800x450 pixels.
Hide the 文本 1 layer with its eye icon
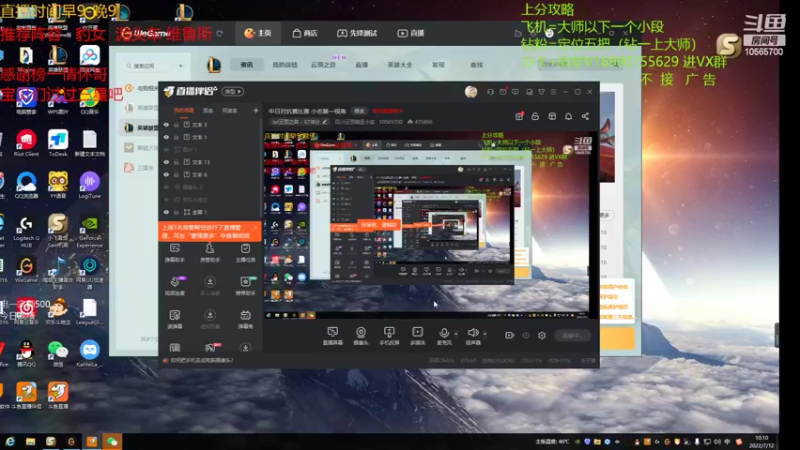(166, 137)
